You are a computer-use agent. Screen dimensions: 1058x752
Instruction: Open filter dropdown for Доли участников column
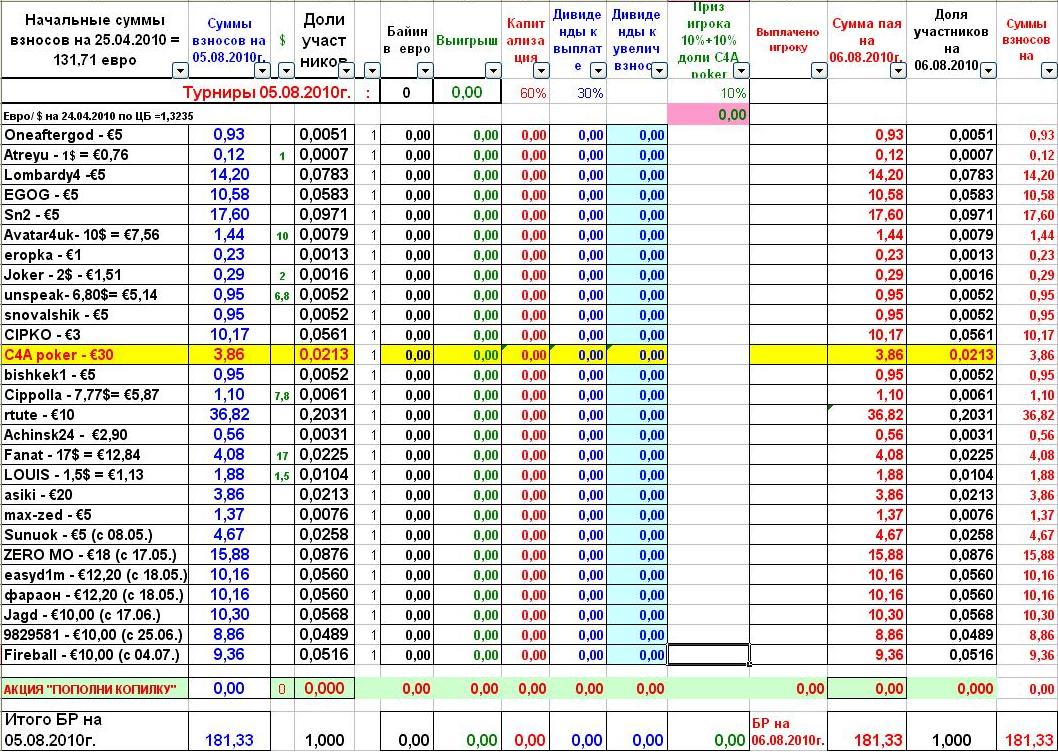coord(343,70)
